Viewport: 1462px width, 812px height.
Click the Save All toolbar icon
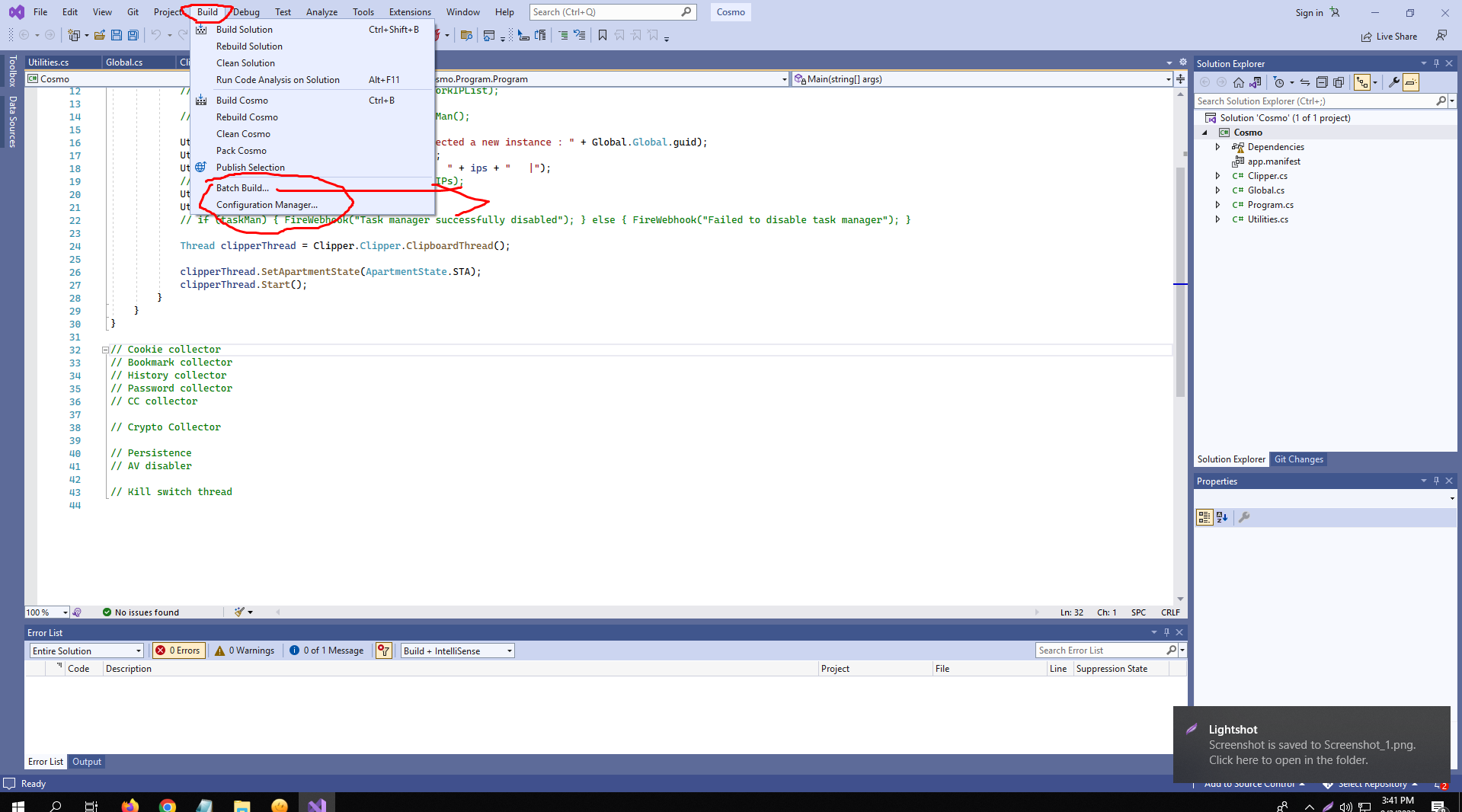[133, 35]
